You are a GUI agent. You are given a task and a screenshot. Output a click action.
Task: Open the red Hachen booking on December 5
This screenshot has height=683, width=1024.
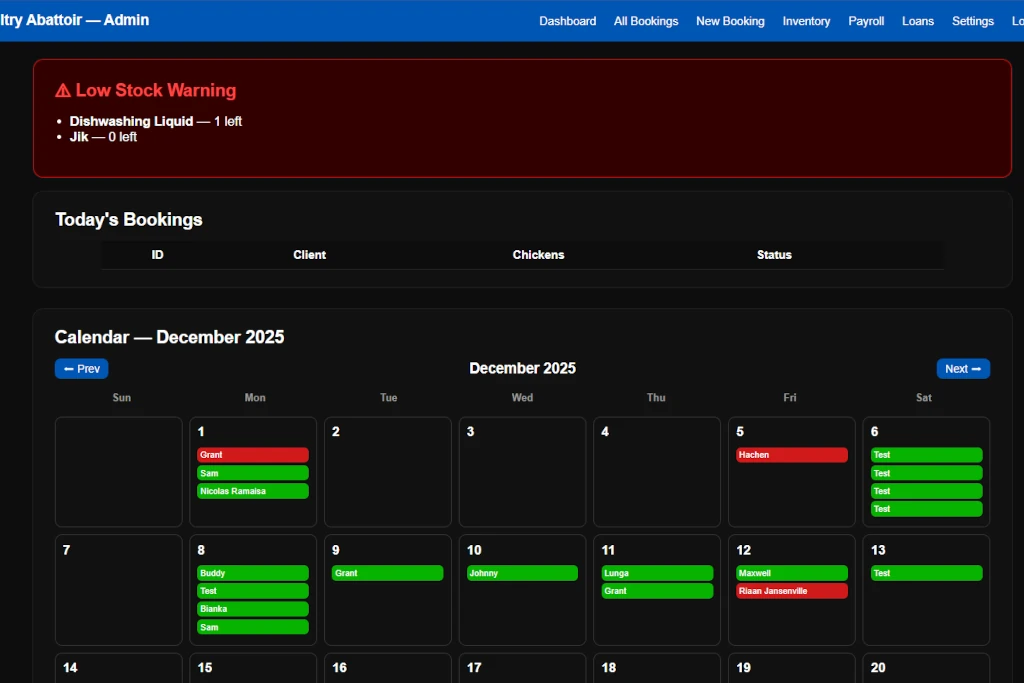pyautogui.click(x=791, y=455)
